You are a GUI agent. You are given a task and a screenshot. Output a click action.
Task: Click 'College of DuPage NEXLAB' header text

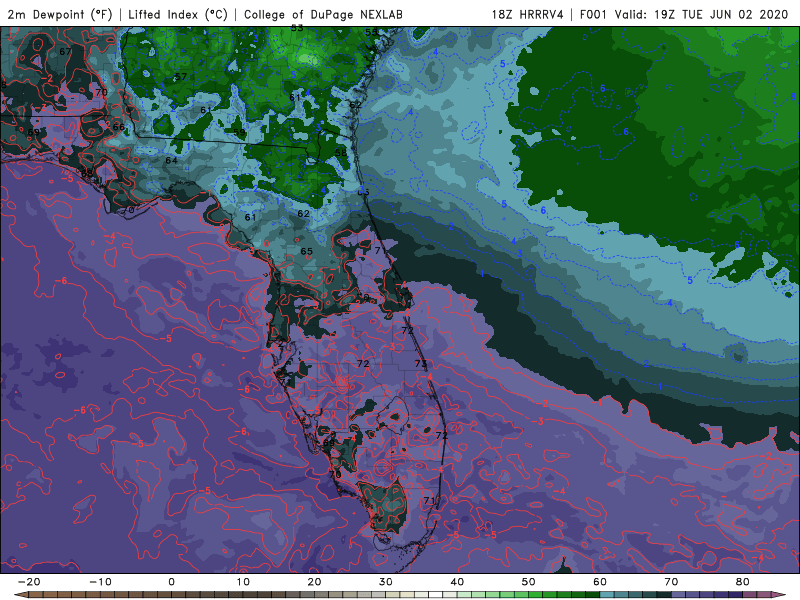pyautogui.click(x=323, y=14)
